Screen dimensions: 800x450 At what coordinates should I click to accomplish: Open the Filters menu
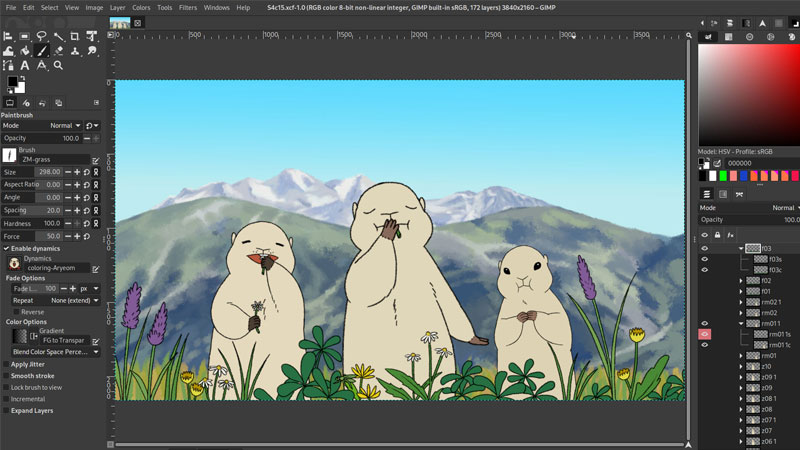click(188, 7)
